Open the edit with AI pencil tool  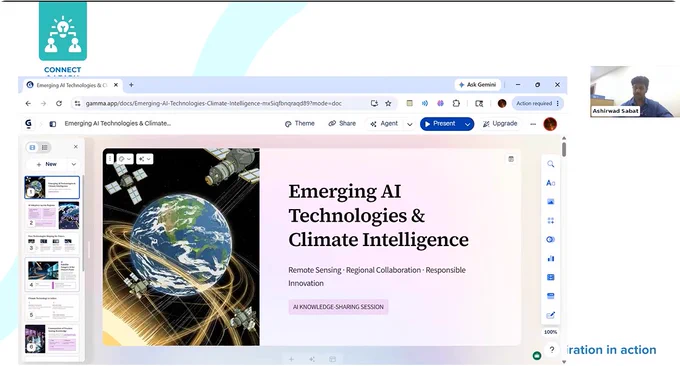click(x=550, y=315)
